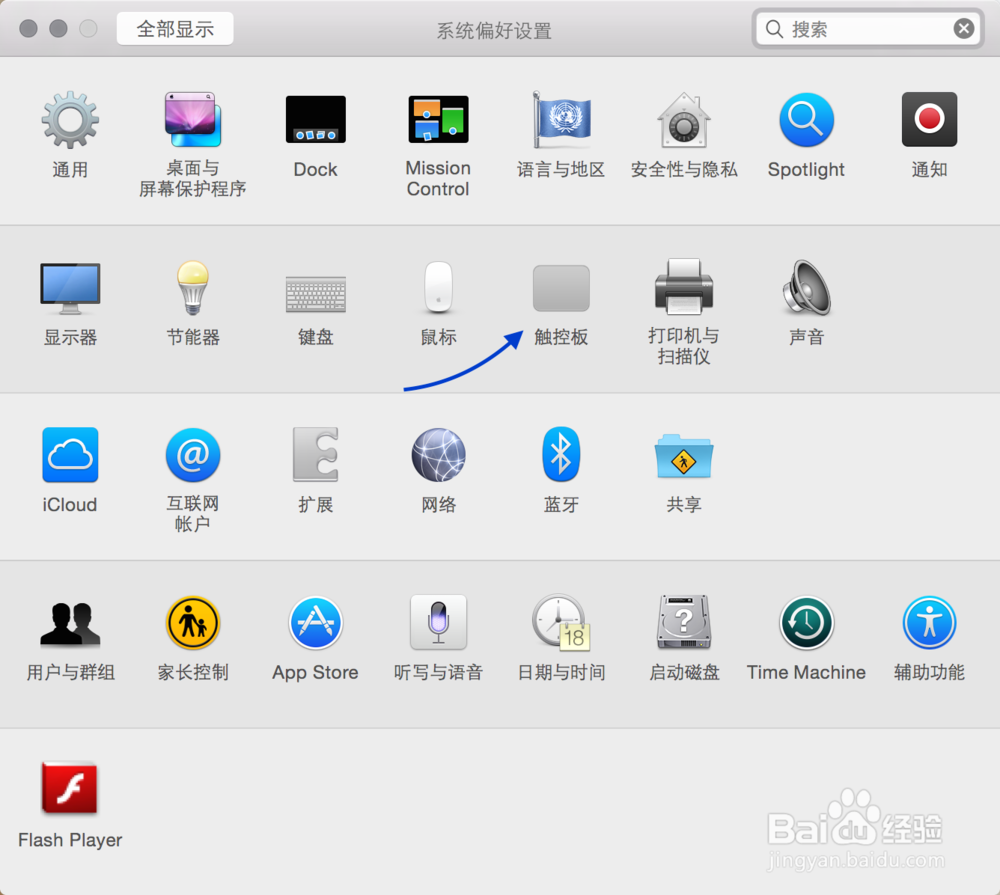This screenshot has width=1000, height=895.
Task: Open 键盘 (Keyboard) settings
Action: (315, 288)
